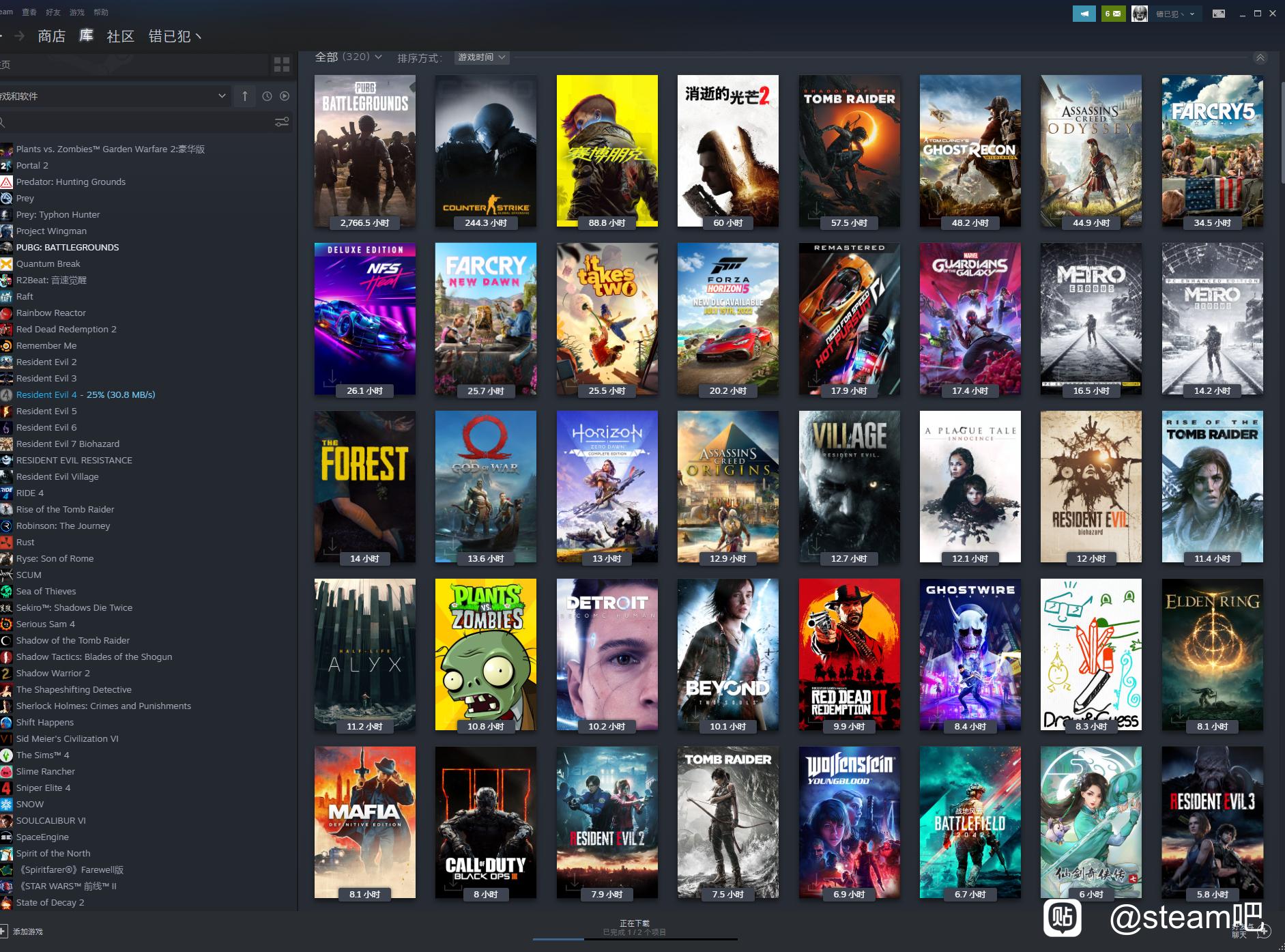Select Red Dead Redemption 2 in sidebar
Viewport: 1285px width, 952px height.
tap(66, 329)
